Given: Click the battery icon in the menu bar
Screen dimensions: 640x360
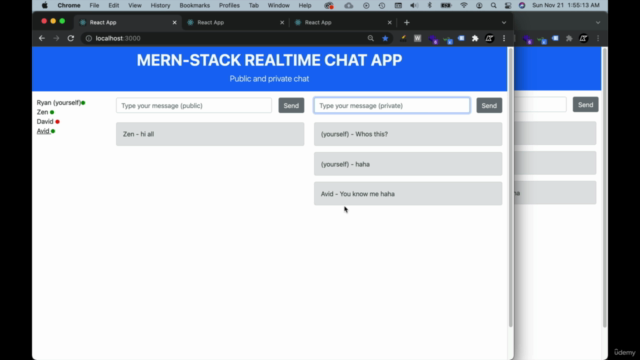Looking at the screenshot, I should [446, 5].
